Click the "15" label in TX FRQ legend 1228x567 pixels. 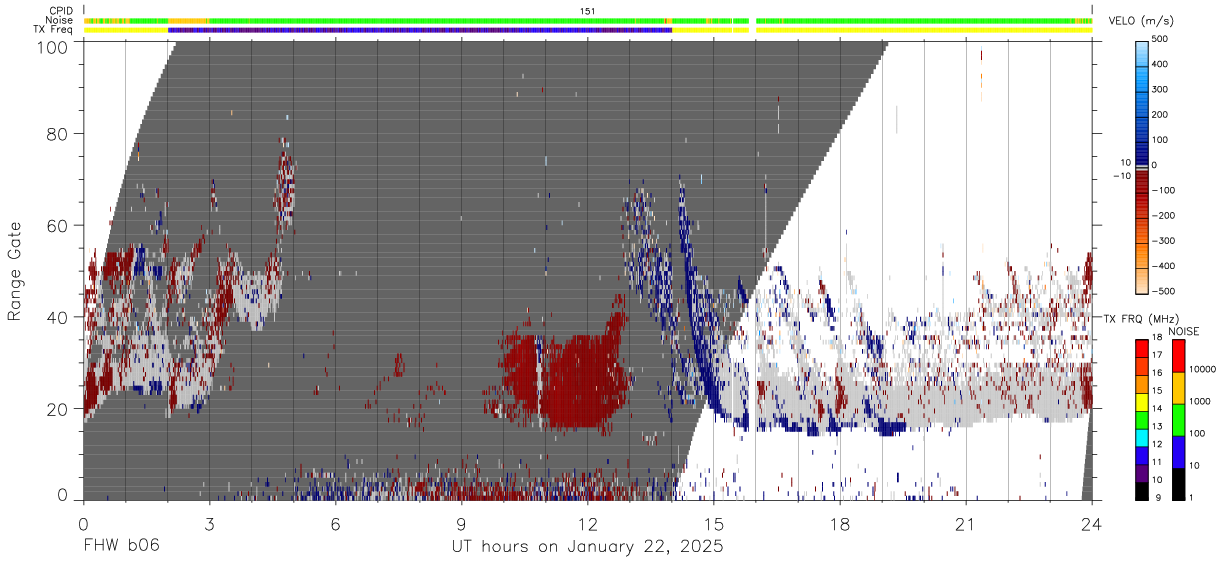tap(1156, 391)
